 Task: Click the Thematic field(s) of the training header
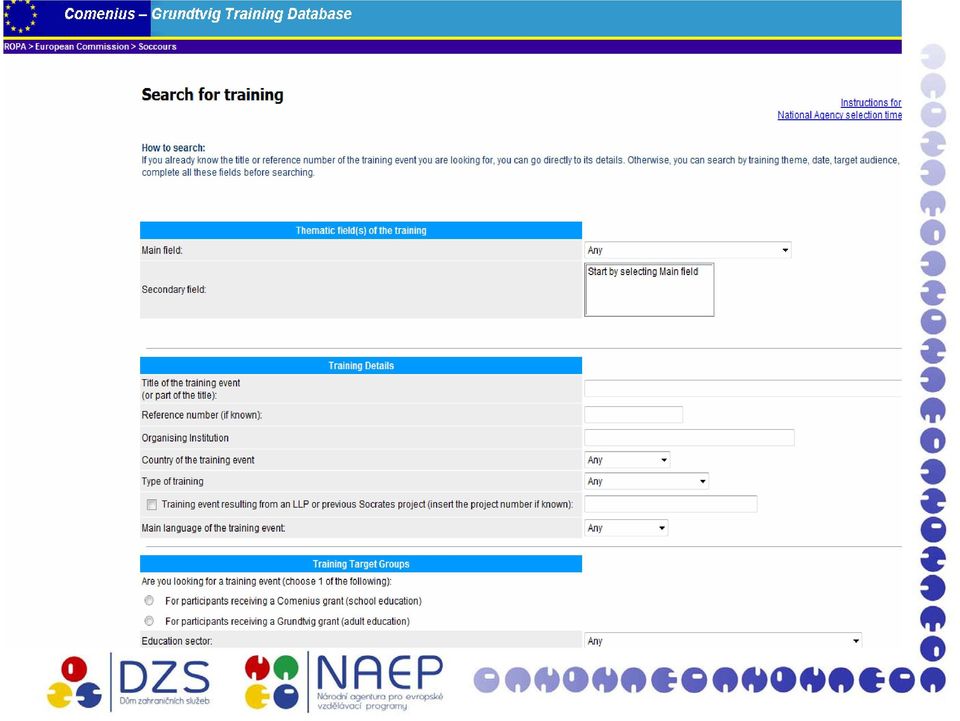[361, 230]
